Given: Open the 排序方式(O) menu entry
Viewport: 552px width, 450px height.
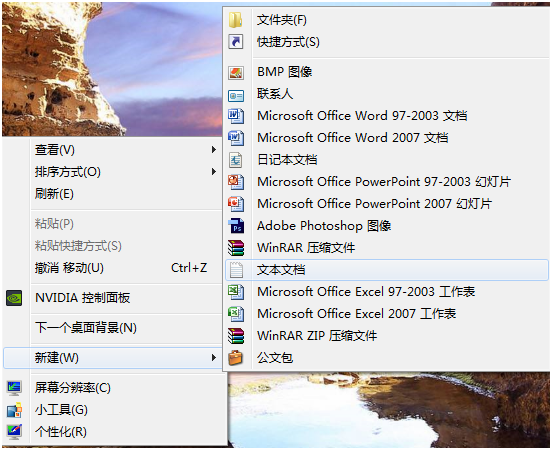Looking at the screenshot, I should click(x=113, y=172).
